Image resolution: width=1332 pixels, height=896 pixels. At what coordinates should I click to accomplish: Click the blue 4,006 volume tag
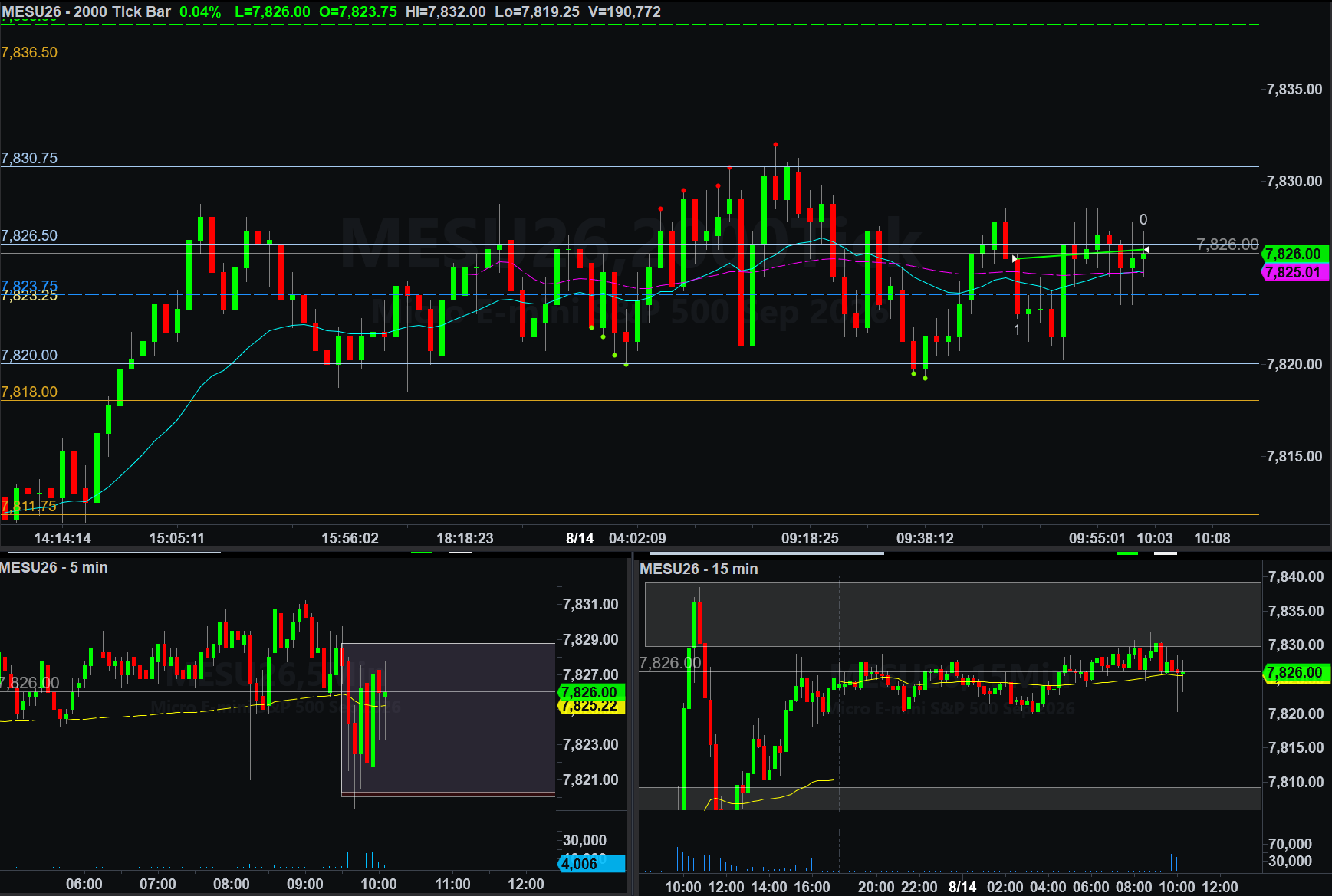coord(590,864)
